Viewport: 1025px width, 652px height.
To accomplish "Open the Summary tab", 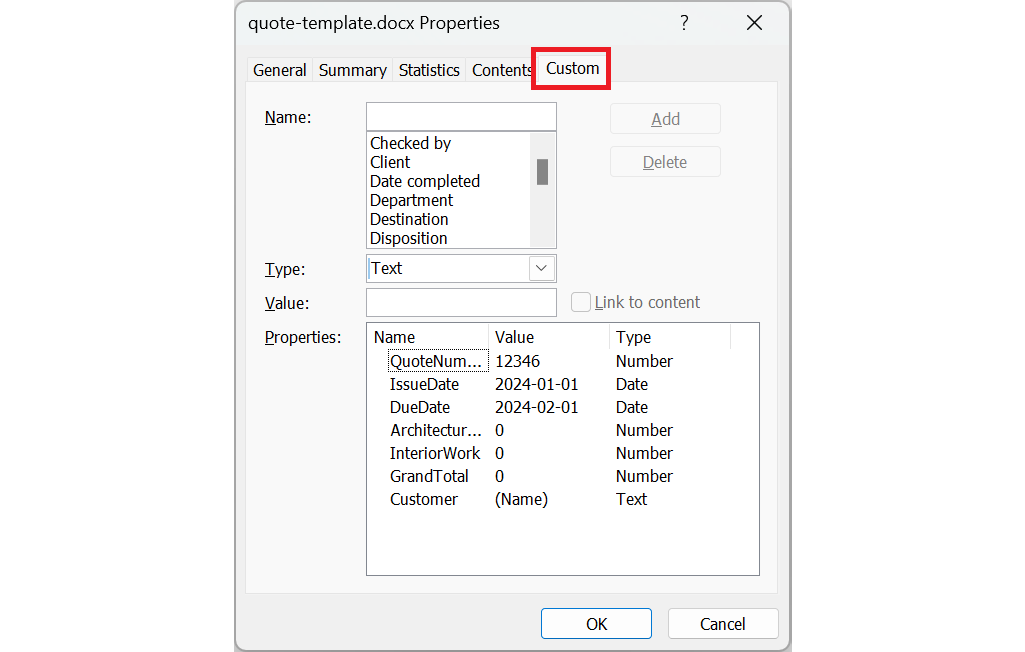I will click(x=352, y=70).
